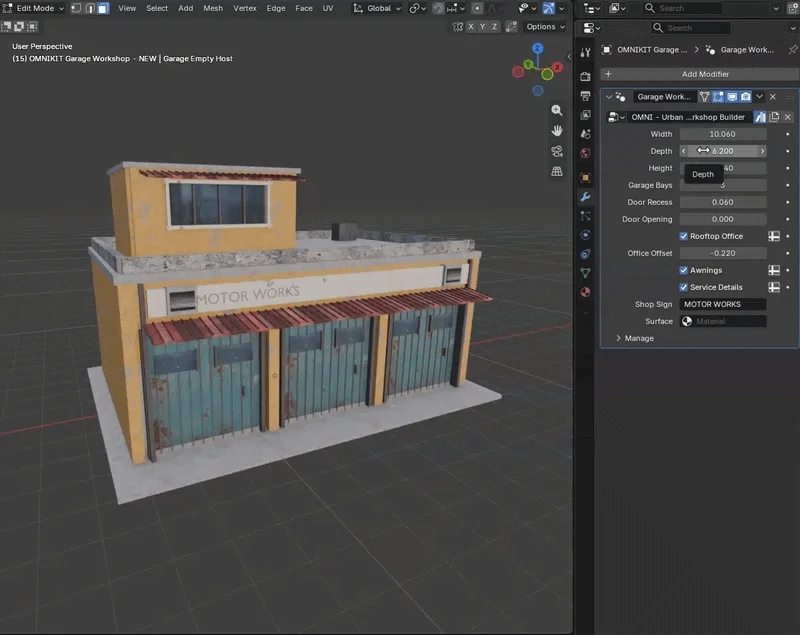Click the Surface Material selector

pyautogui.click(x=722, y=321)
